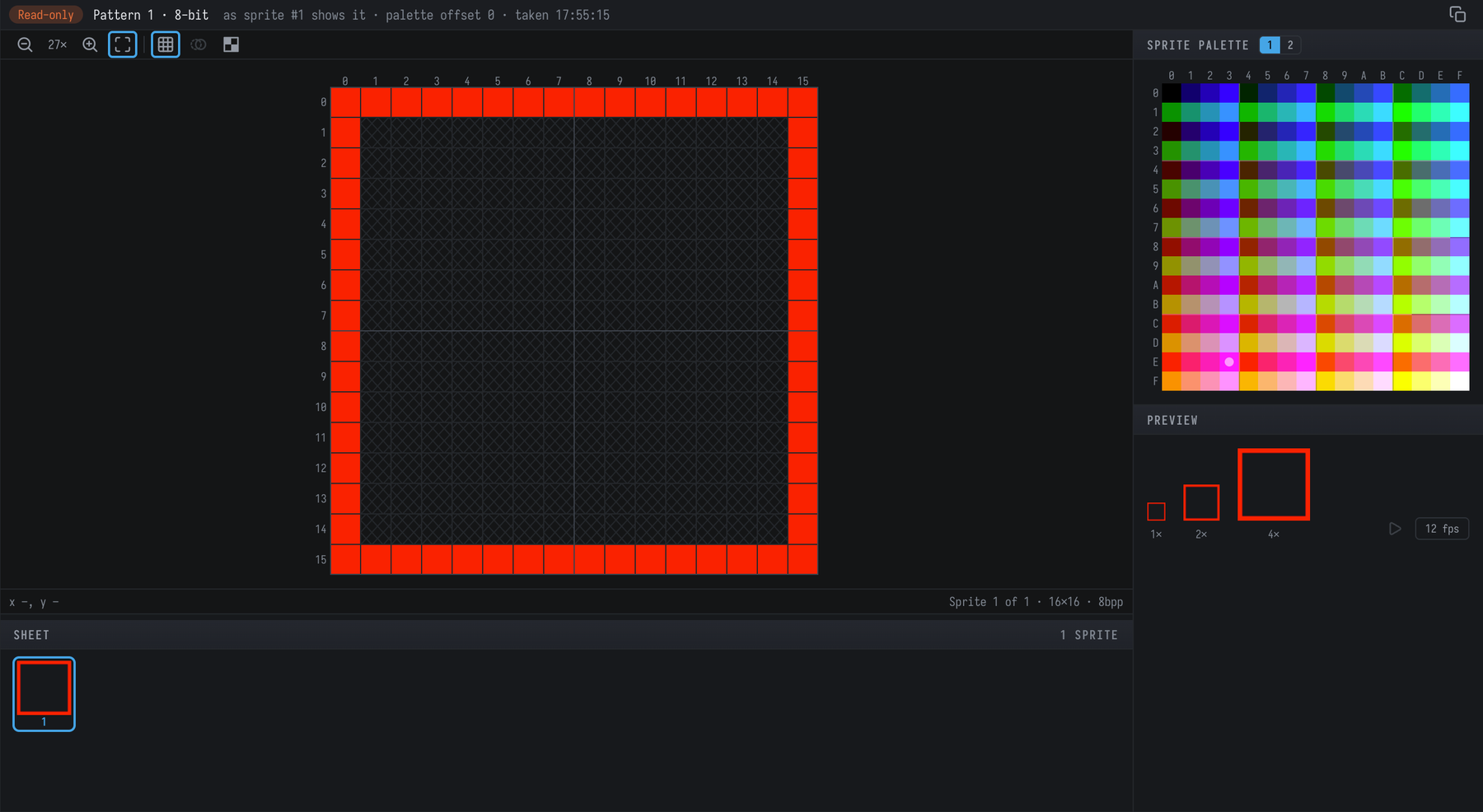Pick the white swatch at row F column F

(x=1460, y=381)
